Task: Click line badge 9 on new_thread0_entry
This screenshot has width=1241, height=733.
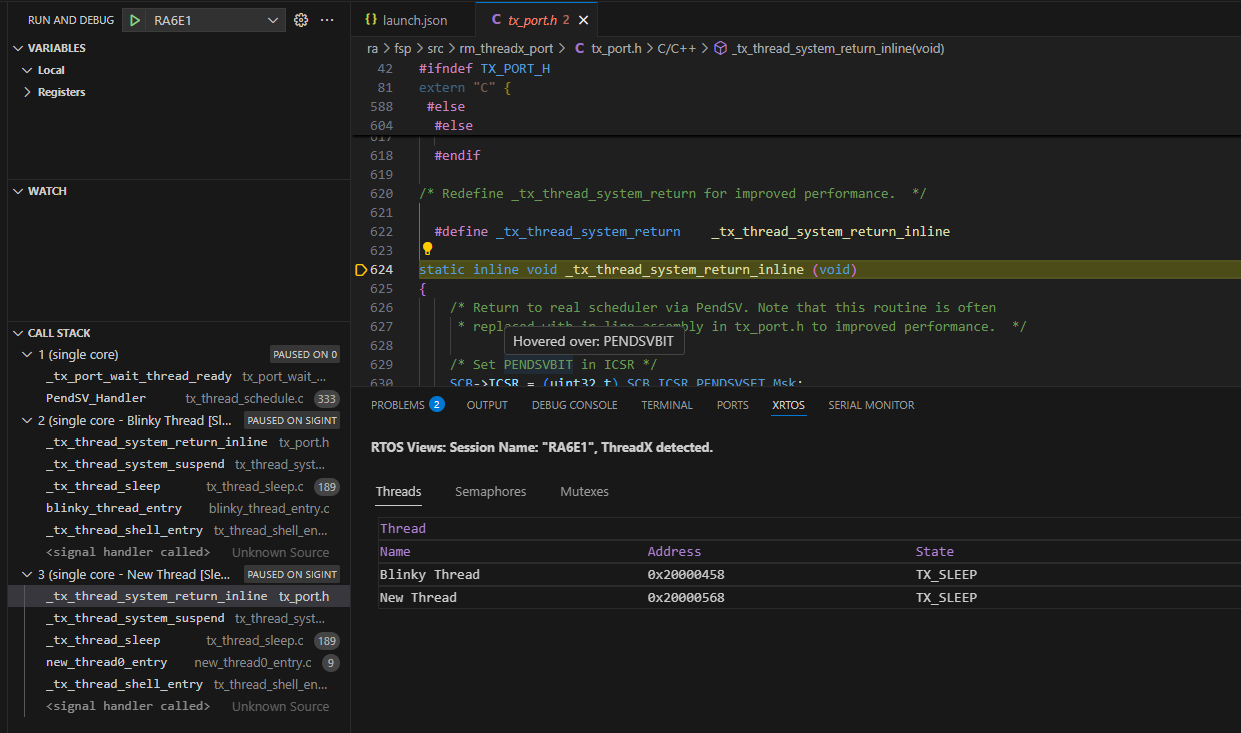Action: pyautogui.click(x=331, y=662)
